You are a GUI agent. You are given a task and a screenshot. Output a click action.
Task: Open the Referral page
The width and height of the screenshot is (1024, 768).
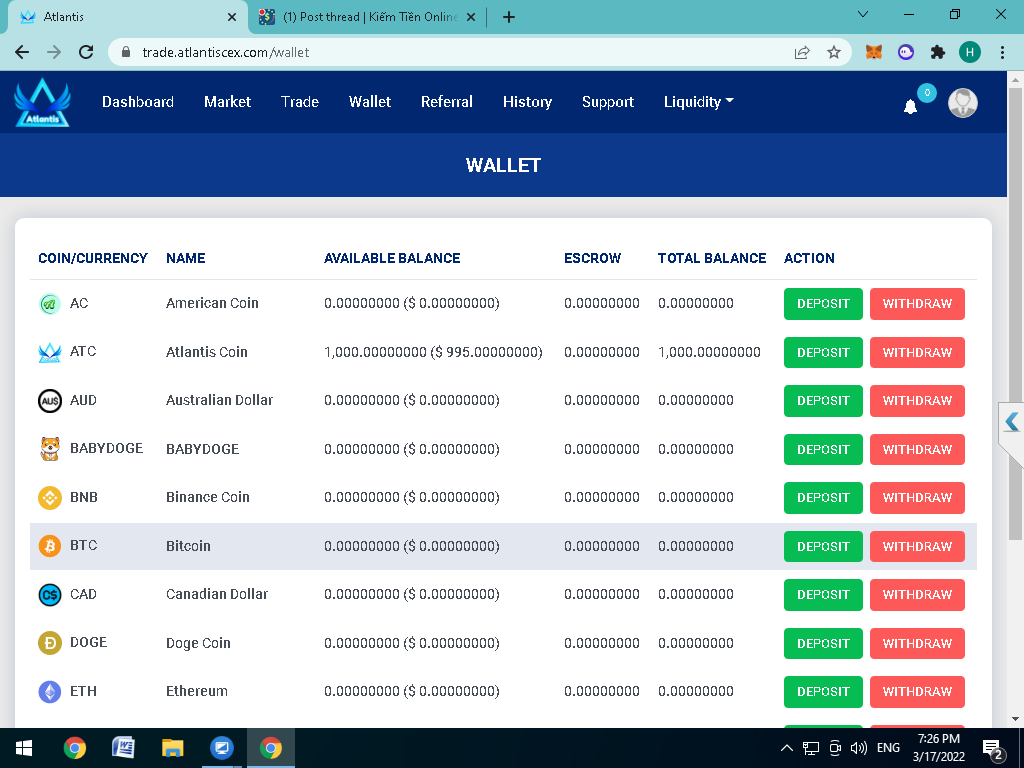click(x=447, y=102)
